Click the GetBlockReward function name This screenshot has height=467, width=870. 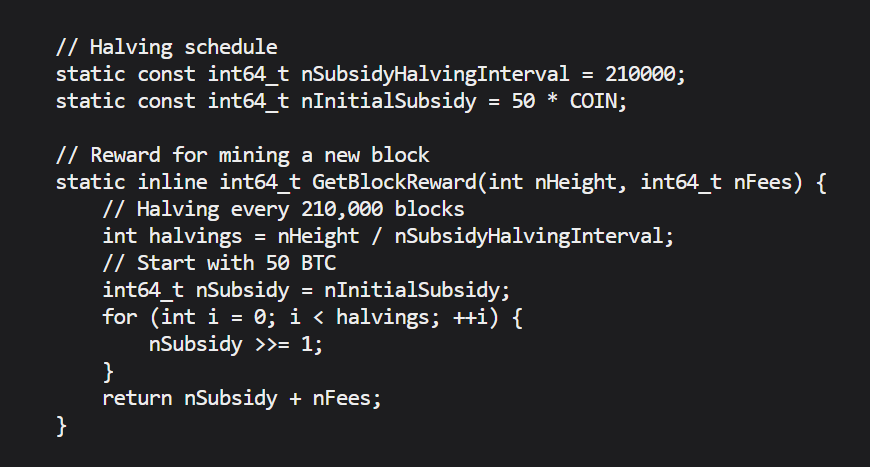click(x=394, y=182)
